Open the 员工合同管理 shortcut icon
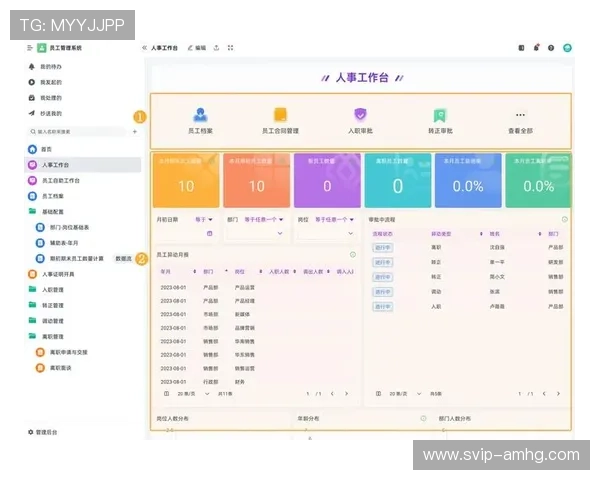 [x=280, y=114]
